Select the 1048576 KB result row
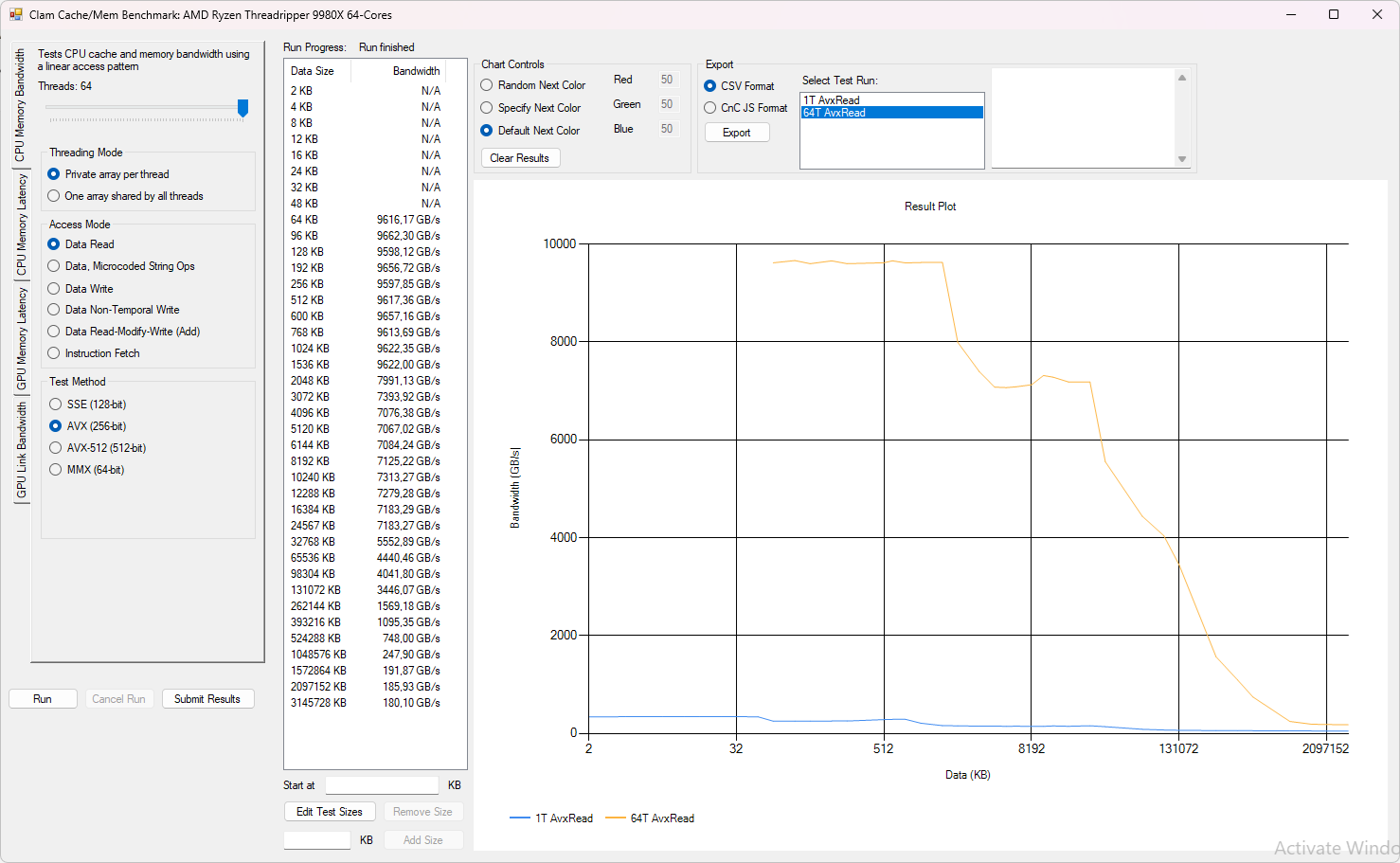 click(x=366, y=655)
